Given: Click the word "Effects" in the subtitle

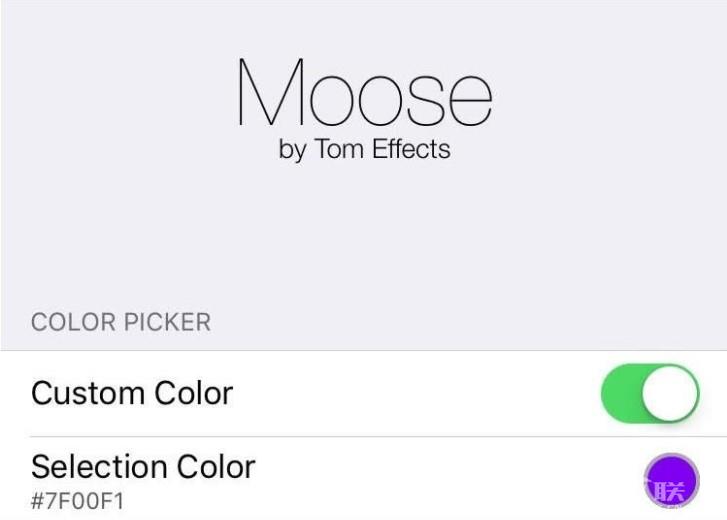Looking at the screenshot, I should pyautogui.click(x=411, y=150).
